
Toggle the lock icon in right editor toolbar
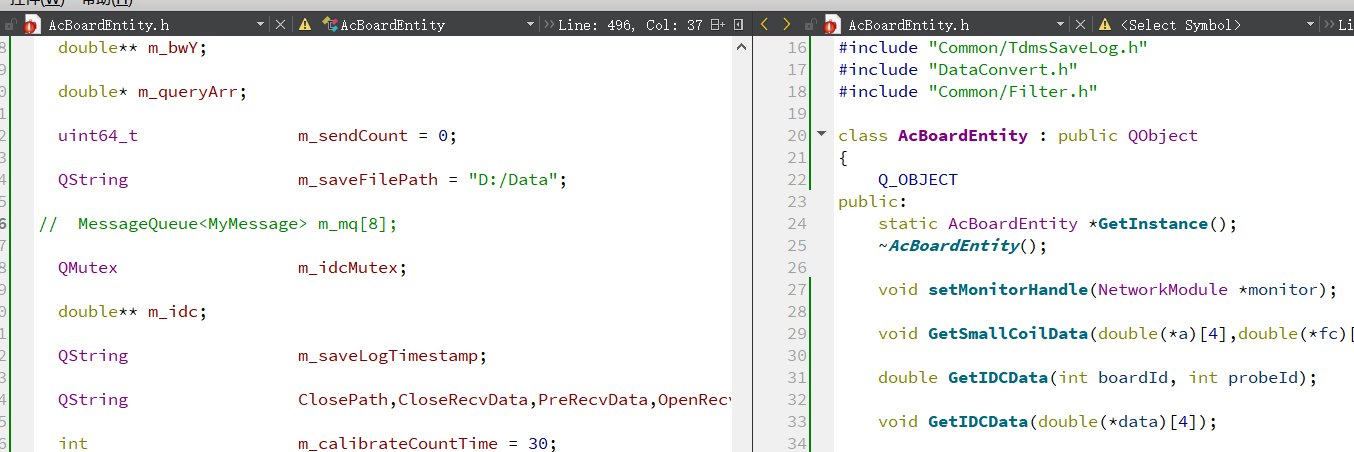tap(809, 25)
